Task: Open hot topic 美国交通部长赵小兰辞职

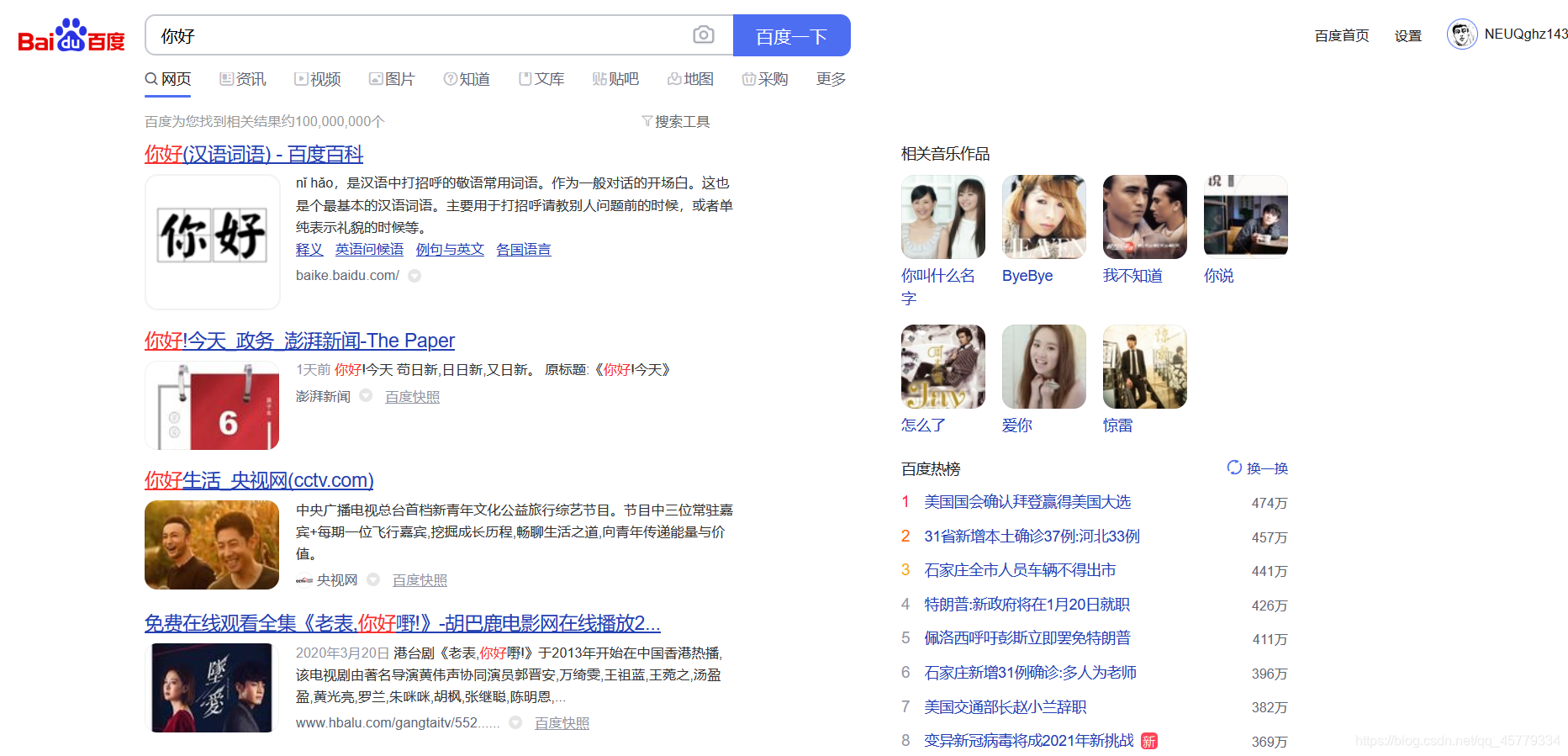Action: (x=1005, y=707)
